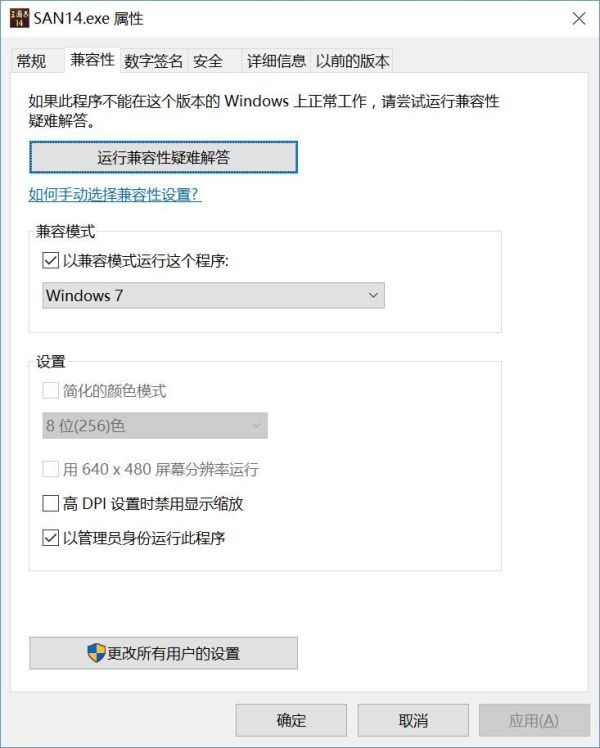
Task: Select the 安全 tab
Action: [x=208, y=61]
